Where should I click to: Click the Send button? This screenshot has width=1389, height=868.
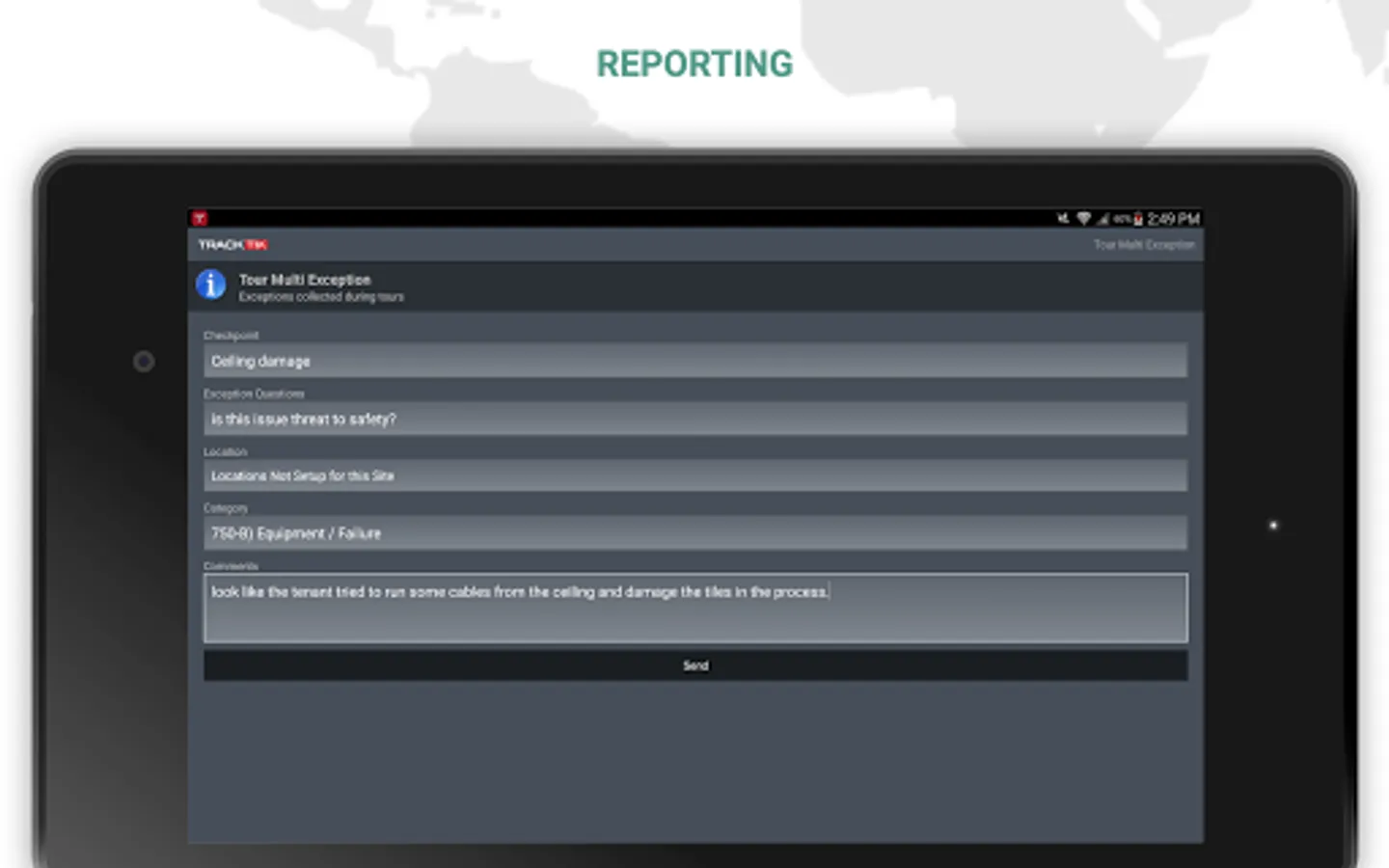click(695, 665)
